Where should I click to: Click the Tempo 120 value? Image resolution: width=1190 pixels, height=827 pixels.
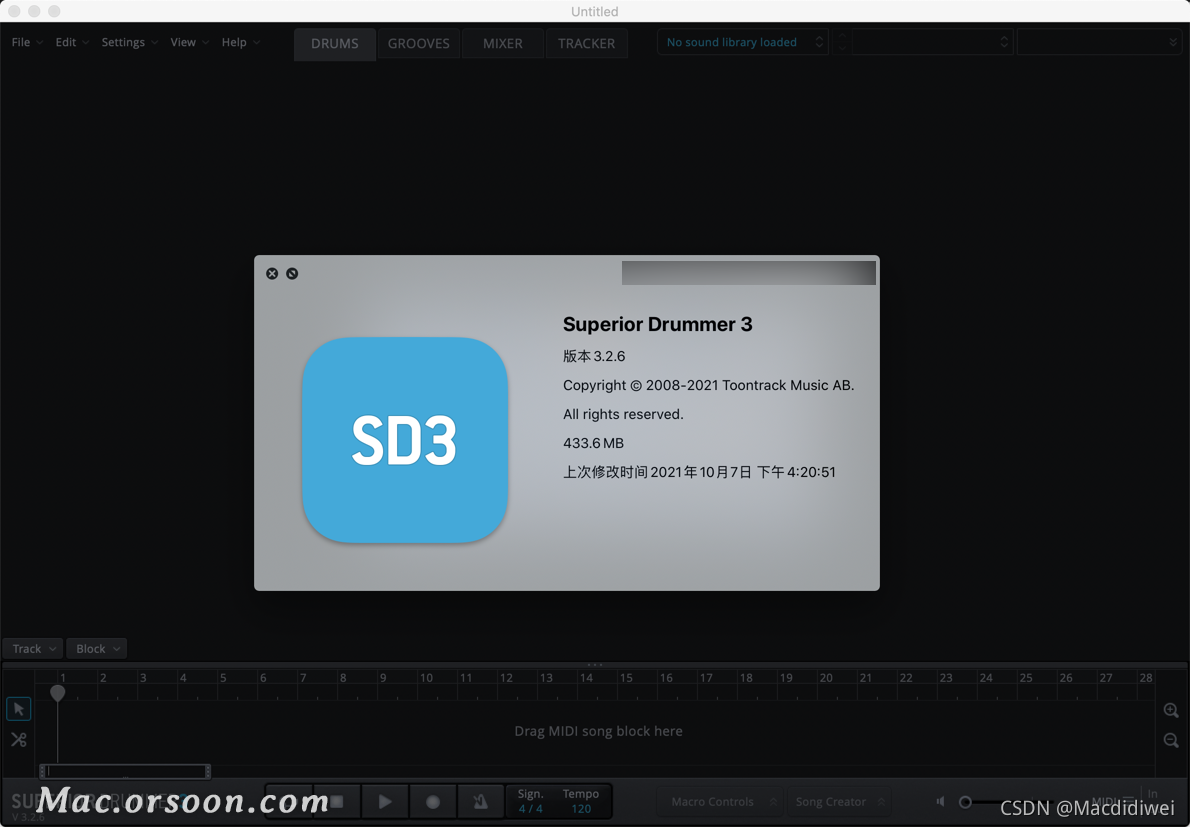(x=581, y=810)
